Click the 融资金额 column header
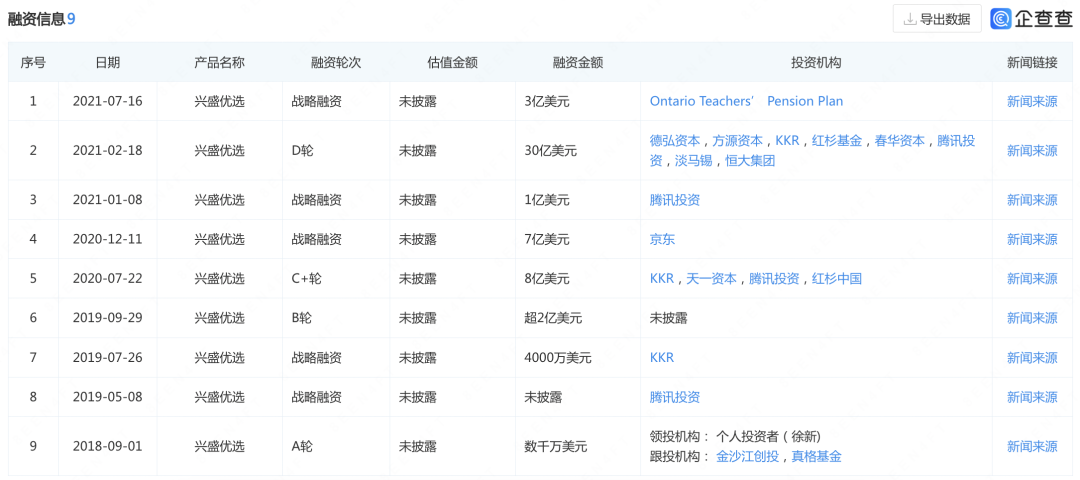The width and height of the screenshot is (1080, 480). (x=577, y=62)
